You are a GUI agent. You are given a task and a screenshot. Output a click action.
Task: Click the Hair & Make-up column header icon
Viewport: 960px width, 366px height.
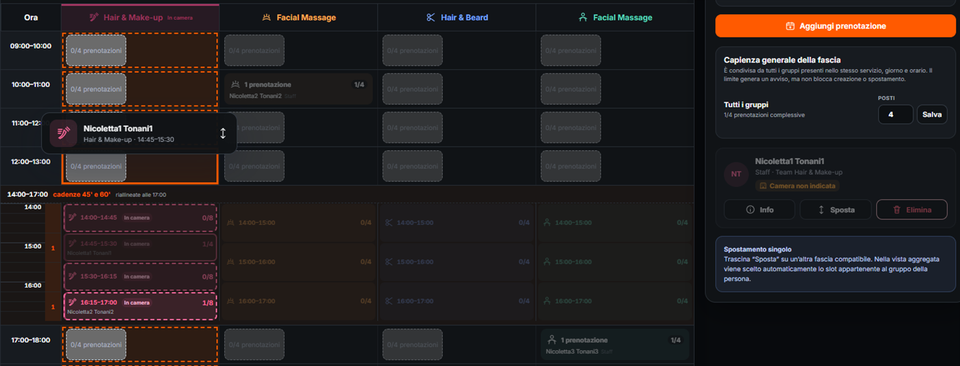coord(94,18)
